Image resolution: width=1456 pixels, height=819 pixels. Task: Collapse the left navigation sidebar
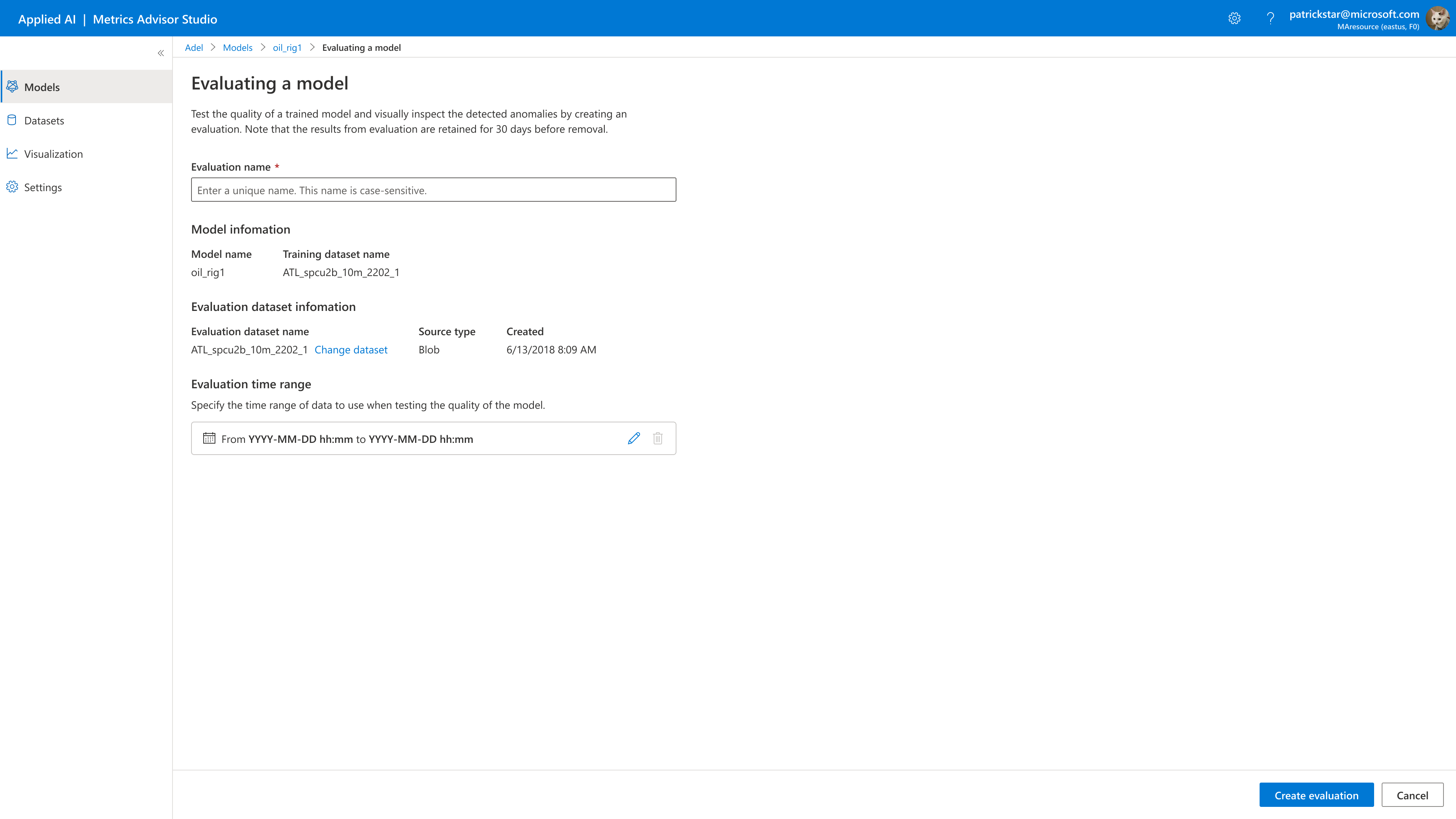(161, 53)
